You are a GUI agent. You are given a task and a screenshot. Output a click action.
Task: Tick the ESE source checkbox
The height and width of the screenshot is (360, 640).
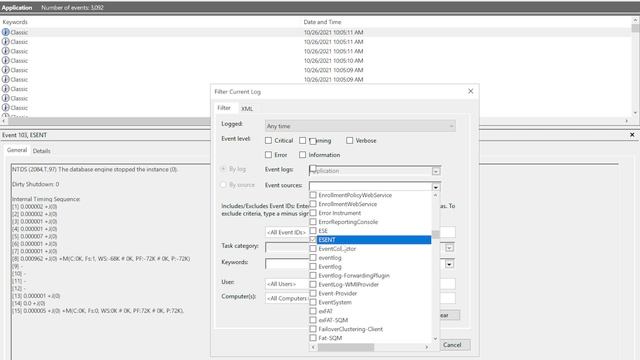313,231
